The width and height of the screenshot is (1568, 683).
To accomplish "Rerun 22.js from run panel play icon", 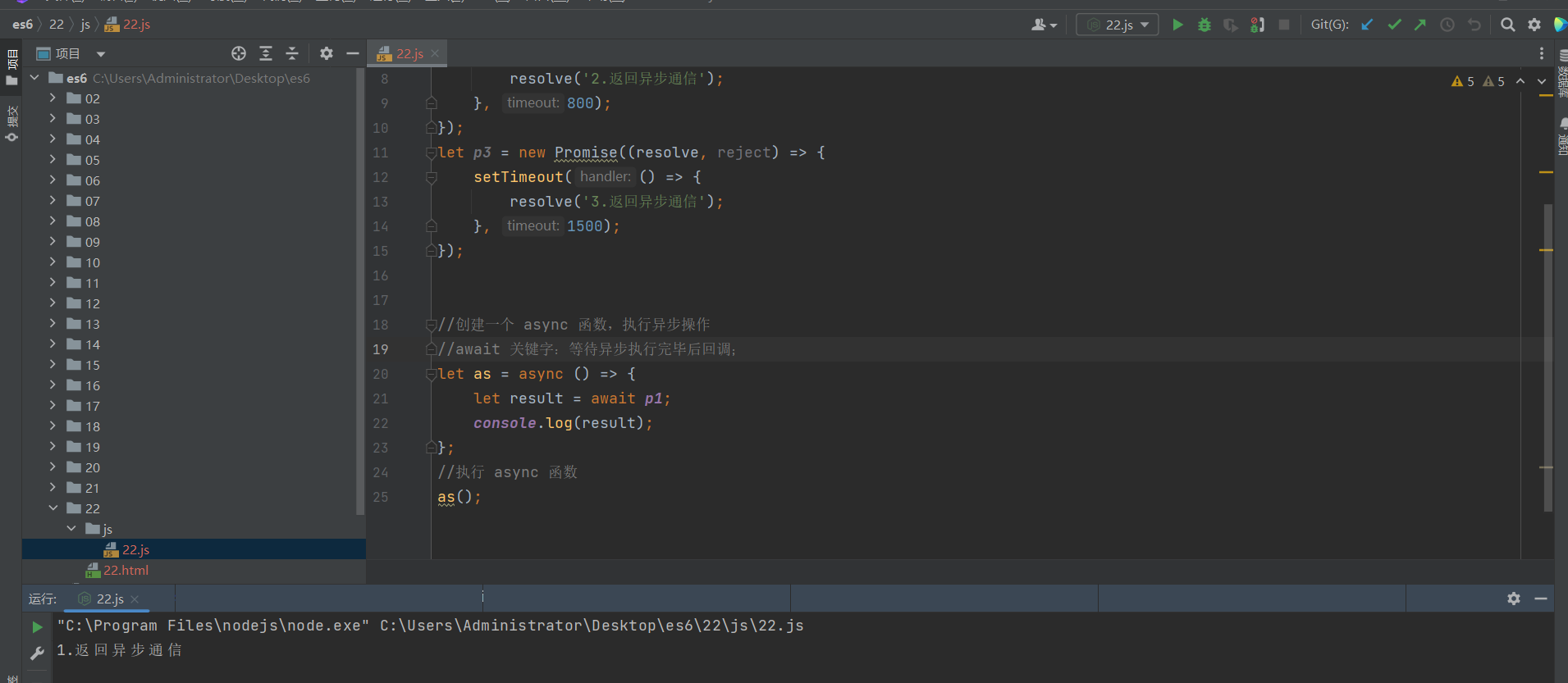I will click(x=37, y=627).
